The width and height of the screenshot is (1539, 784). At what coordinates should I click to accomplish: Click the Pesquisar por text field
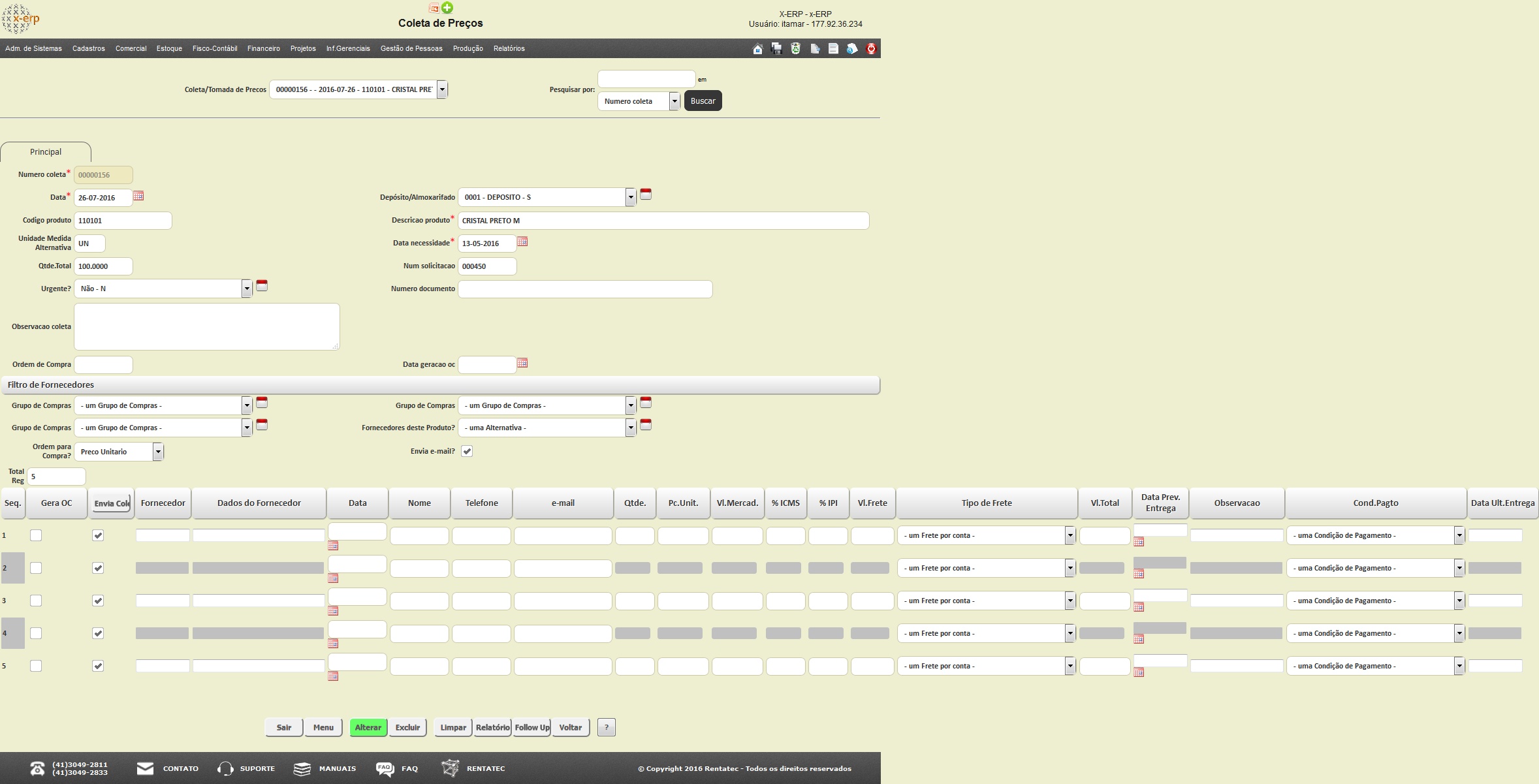(x=646, y=79)
